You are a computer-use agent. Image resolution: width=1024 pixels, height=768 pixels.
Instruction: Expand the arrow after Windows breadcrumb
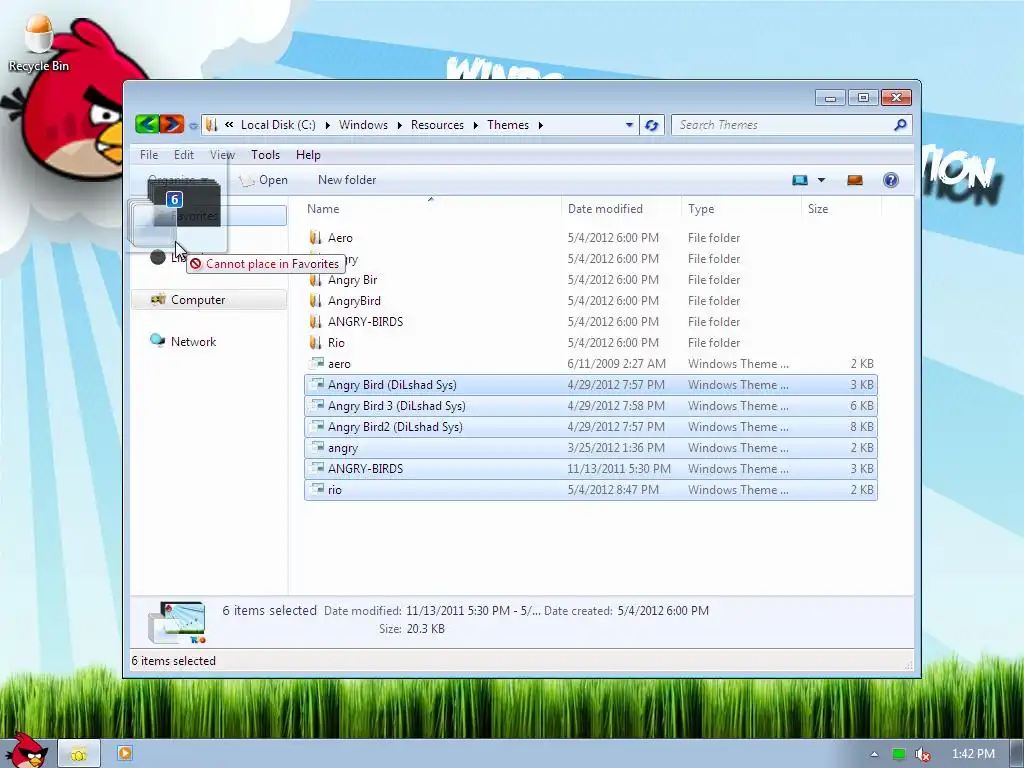(399, 125)
